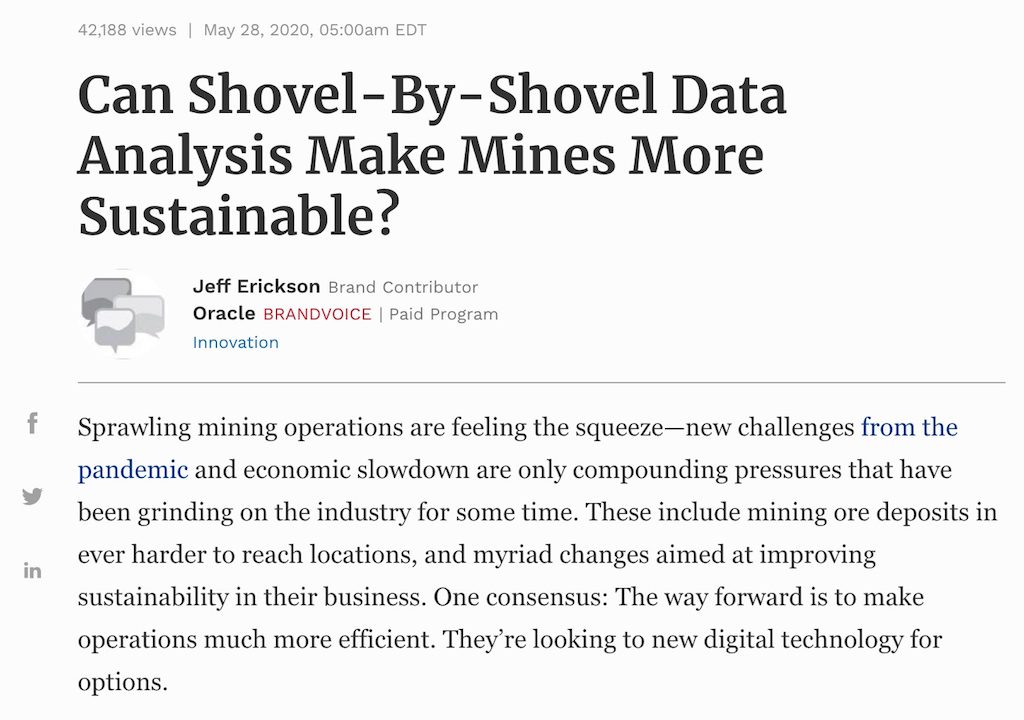The height and width of the screenshot is (720, 1024).
Task: Open the Oracle brand link
Action: 223,314
